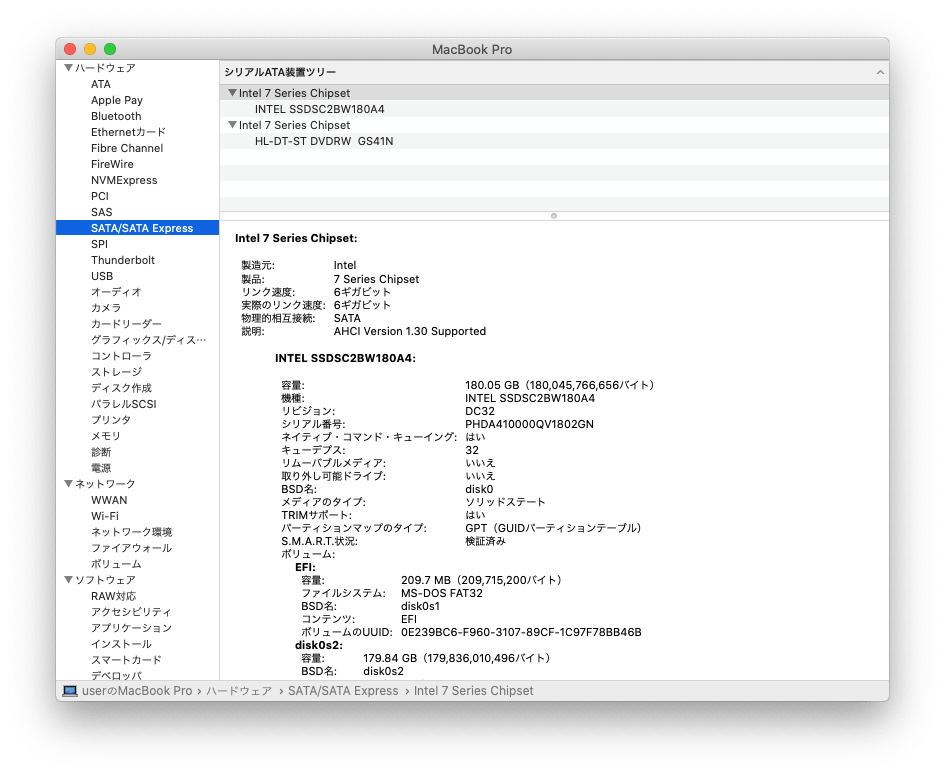Click ハードウェア in the path bar
The height and width of the screenshot is (775, 945).
click(x=239, y=691)
